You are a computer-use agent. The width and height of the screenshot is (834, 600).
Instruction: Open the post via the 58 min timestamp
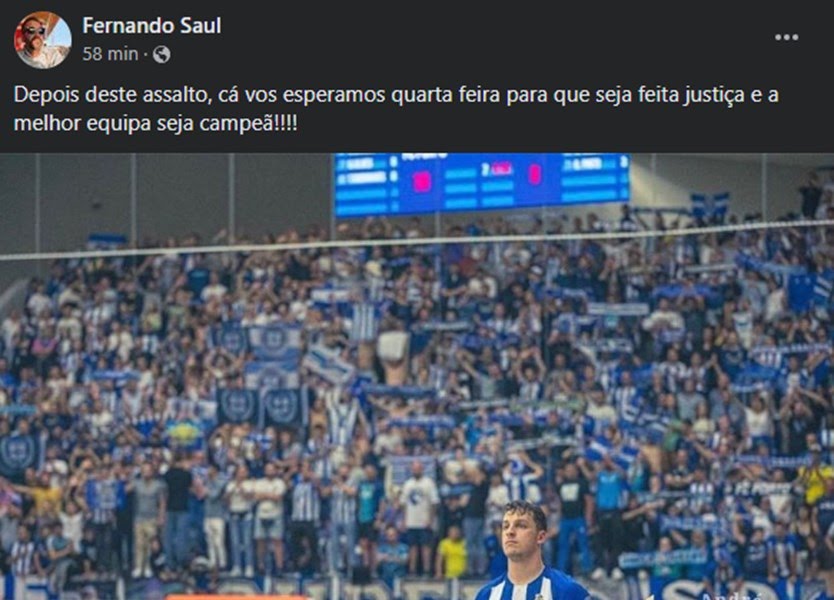110,54
